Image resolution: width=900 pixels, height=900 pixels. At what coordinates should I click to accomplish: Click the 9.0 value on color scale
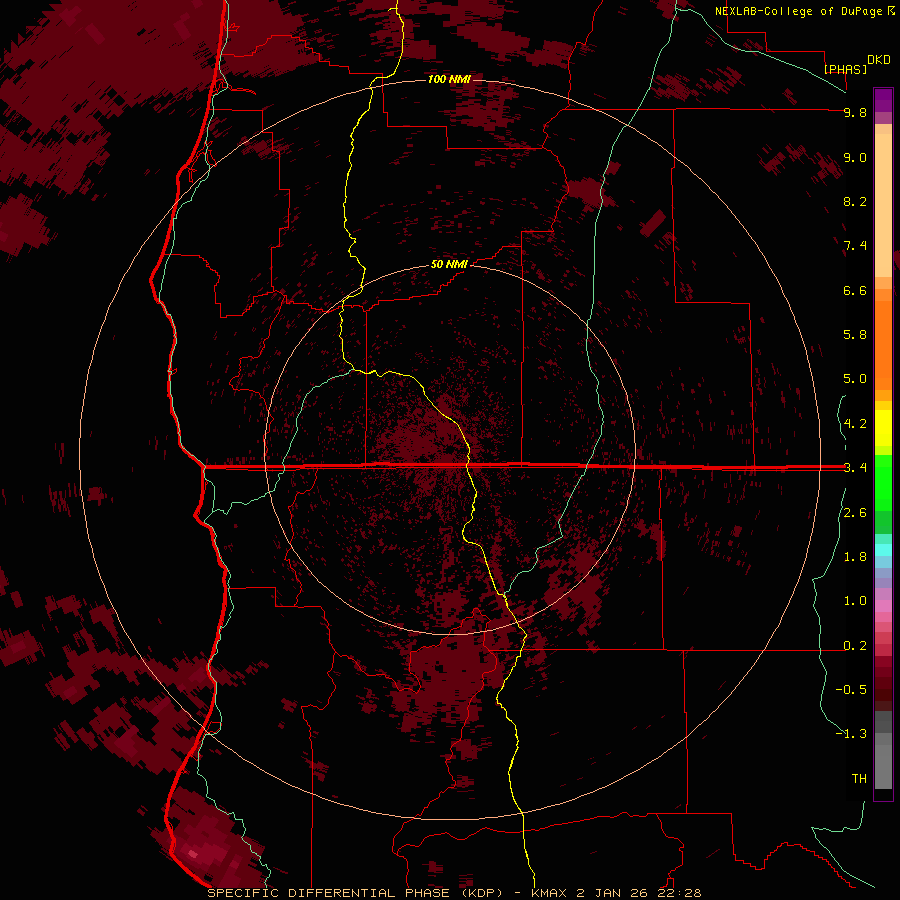click(x=855, y=157)
